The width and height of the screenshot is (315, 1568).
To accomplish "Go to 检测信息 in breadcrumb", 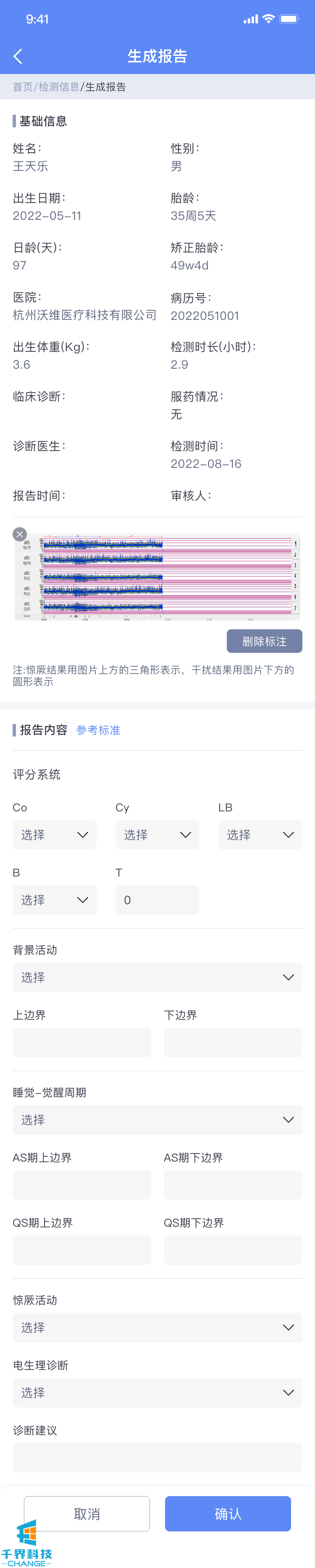I will pyautogui.click(x=58, y=87).
